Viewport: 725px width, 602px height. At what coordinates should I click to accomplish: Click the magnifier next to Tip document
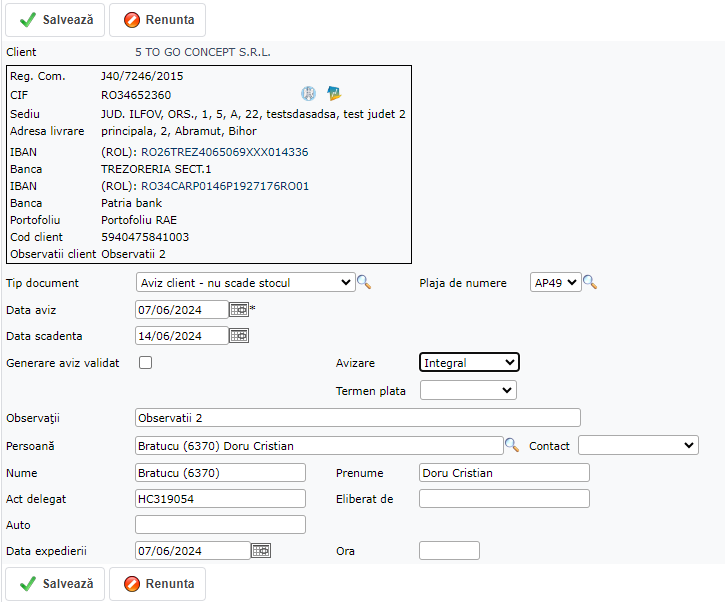click(x=364, y=283)
